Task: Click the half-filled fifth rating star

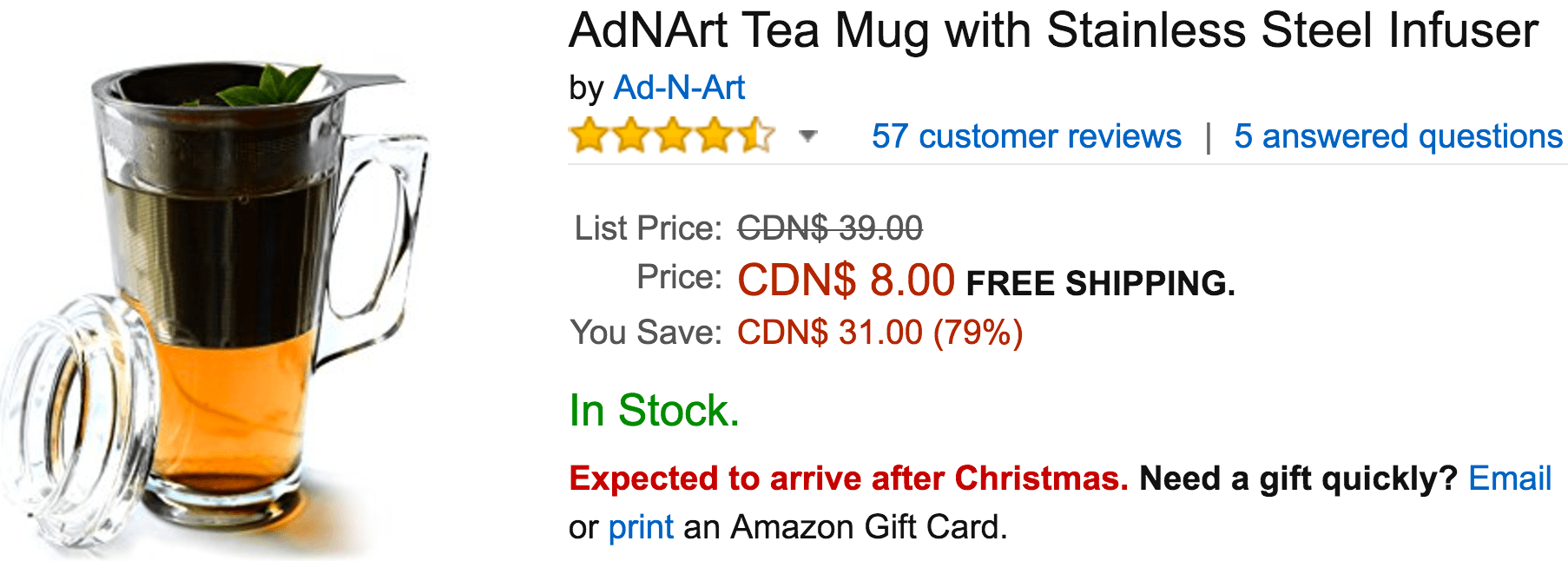Action: [756, 135]
